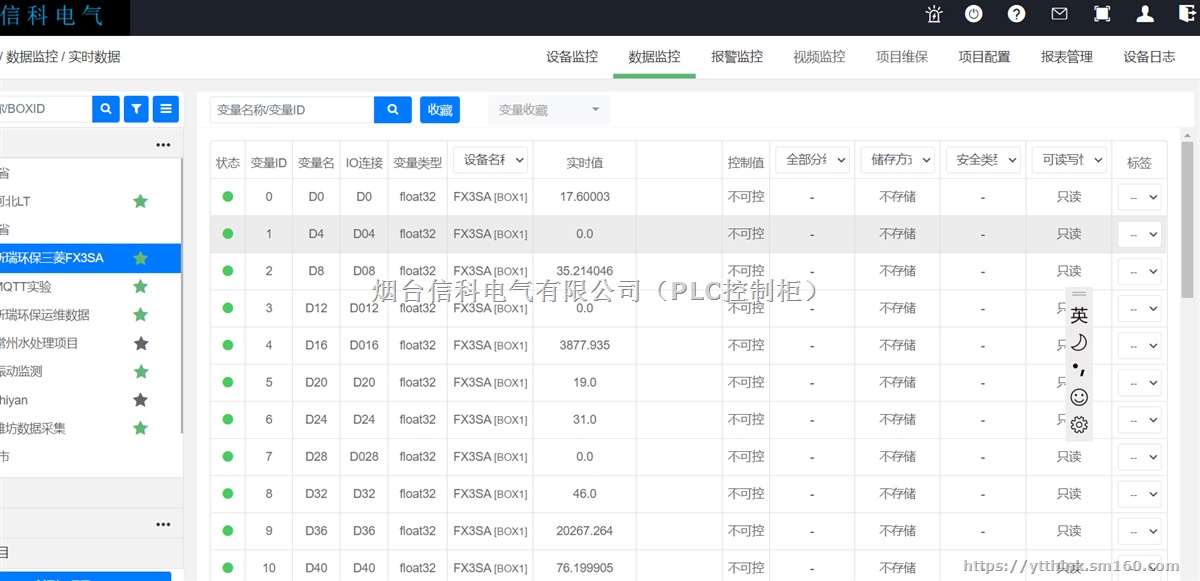Screen dimensions: 1200x581
Task: Toggle the favorite star for 河北LT
Action: [x=141, y=201]
